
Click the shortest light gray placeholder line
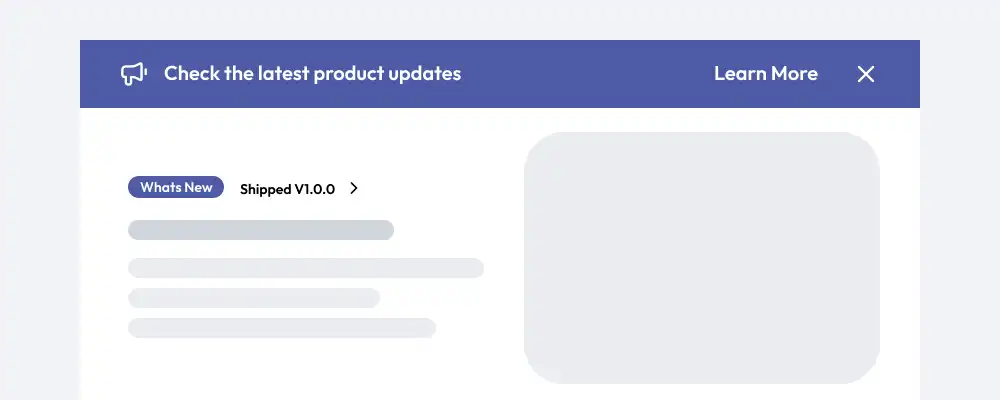click(x=254, y=298)
